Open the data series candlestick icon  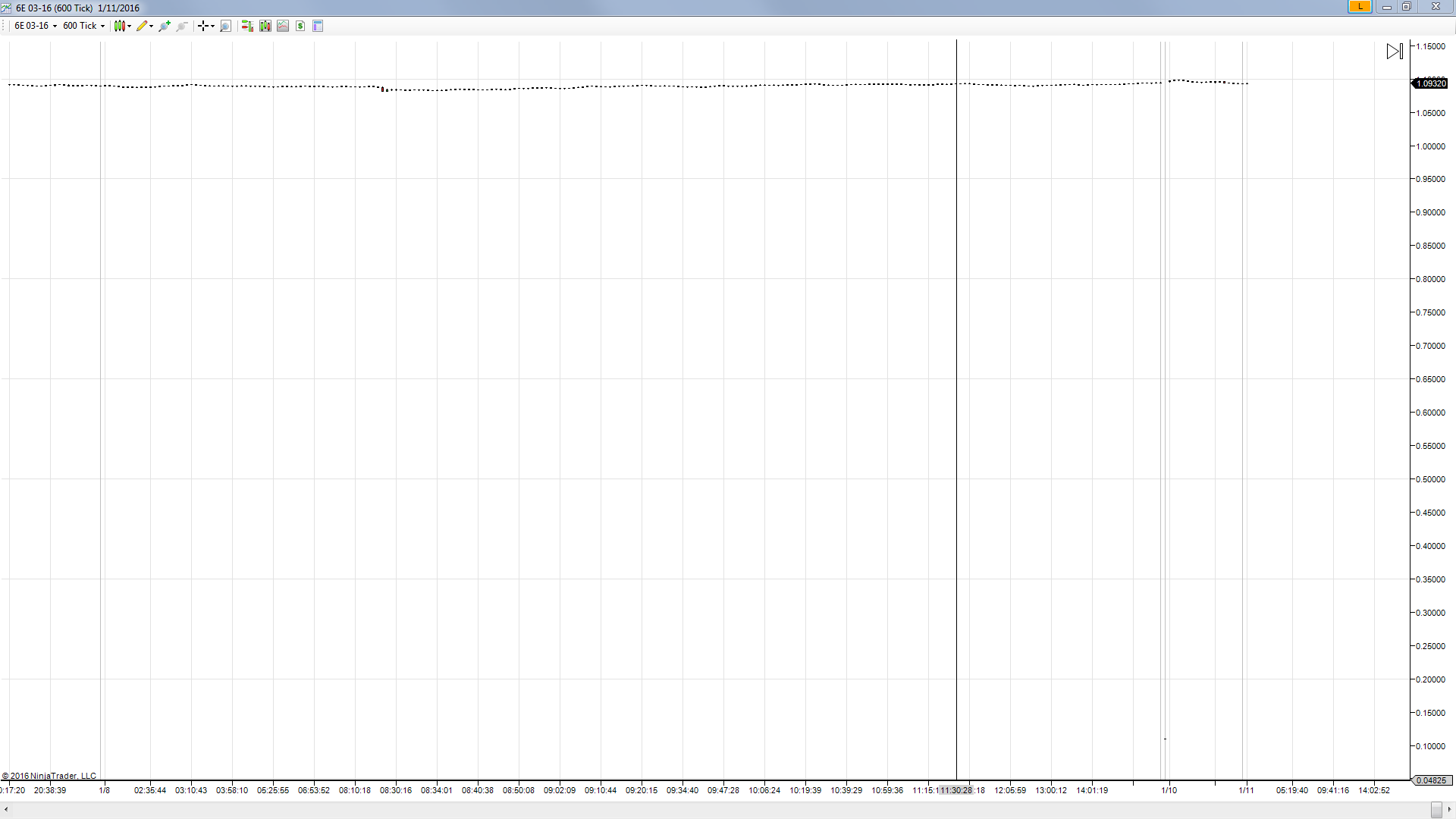click(x=265, y=26)
